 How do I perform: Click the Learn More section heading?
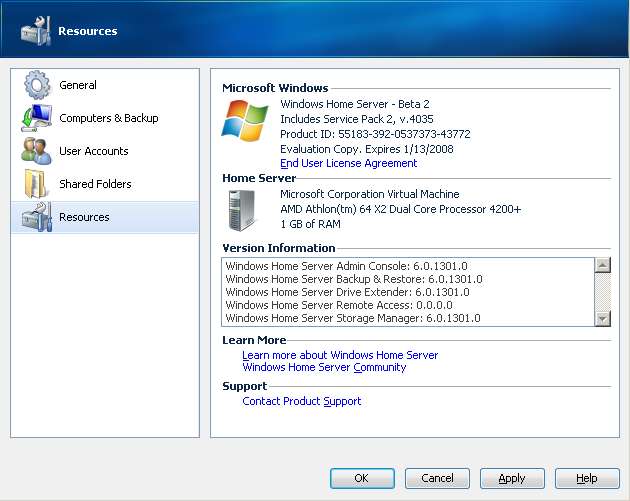pyautogui.click(x=254, y=340)
